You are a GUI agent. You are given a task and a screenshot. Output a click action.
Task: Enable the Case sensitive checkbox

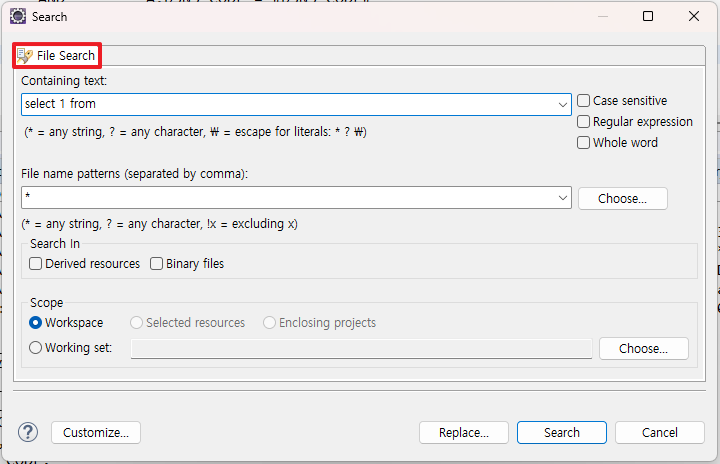coord(583,101)
